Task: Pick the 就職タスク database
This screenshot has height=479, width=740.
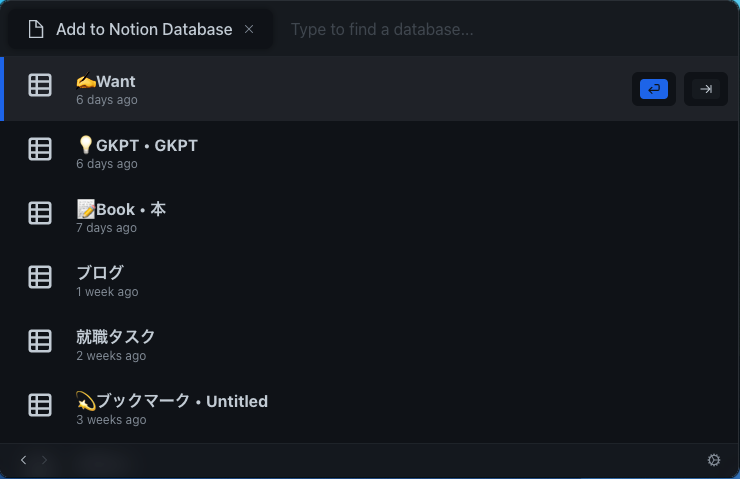Action: 370,345
